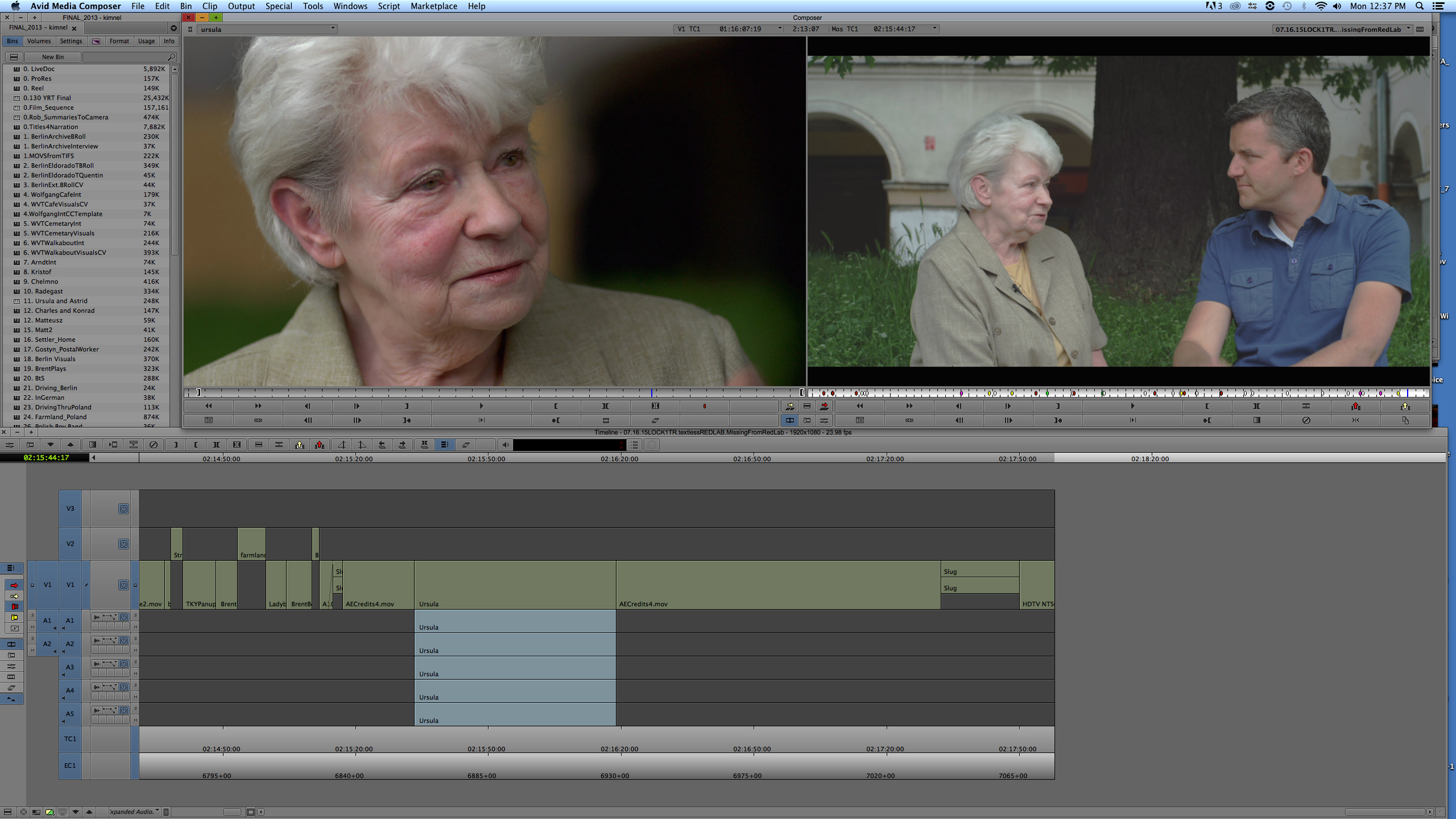Toggle V3 track monitor power icon
Screen dimensions: 1456x819
tap(123, 509)
